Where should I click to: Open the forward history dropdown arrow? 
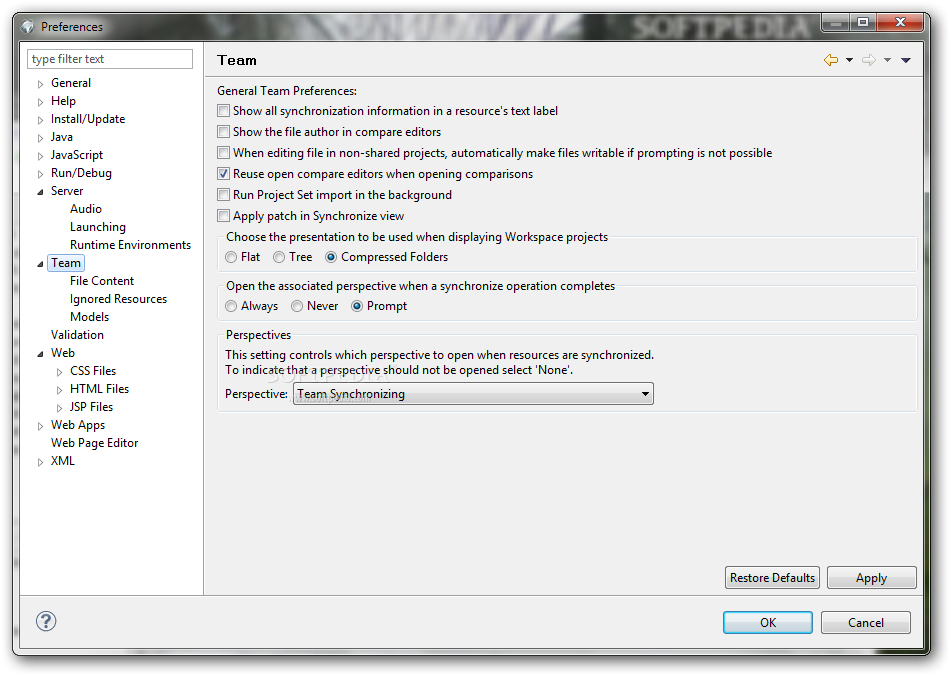pyautogui.click(x=887, y=60)
